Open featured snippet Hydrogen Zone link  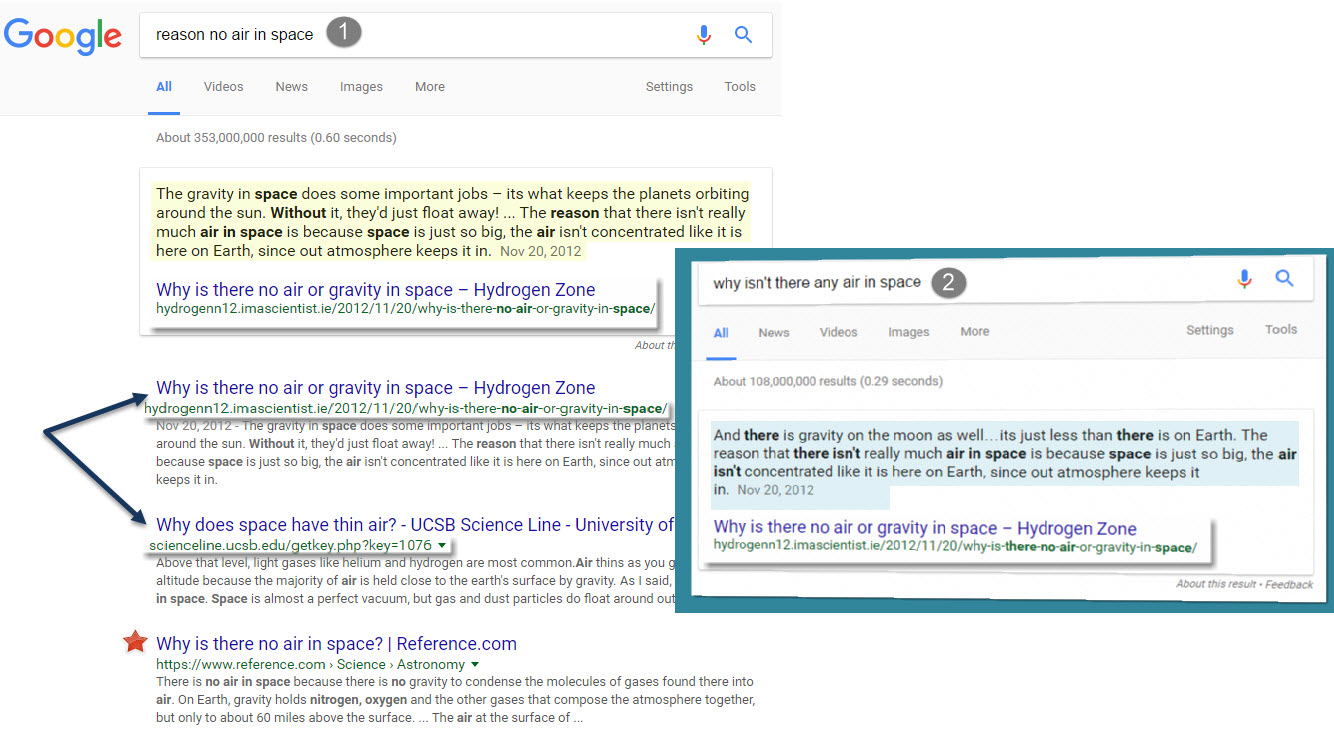pyautogui.click(x=375, y=290)
